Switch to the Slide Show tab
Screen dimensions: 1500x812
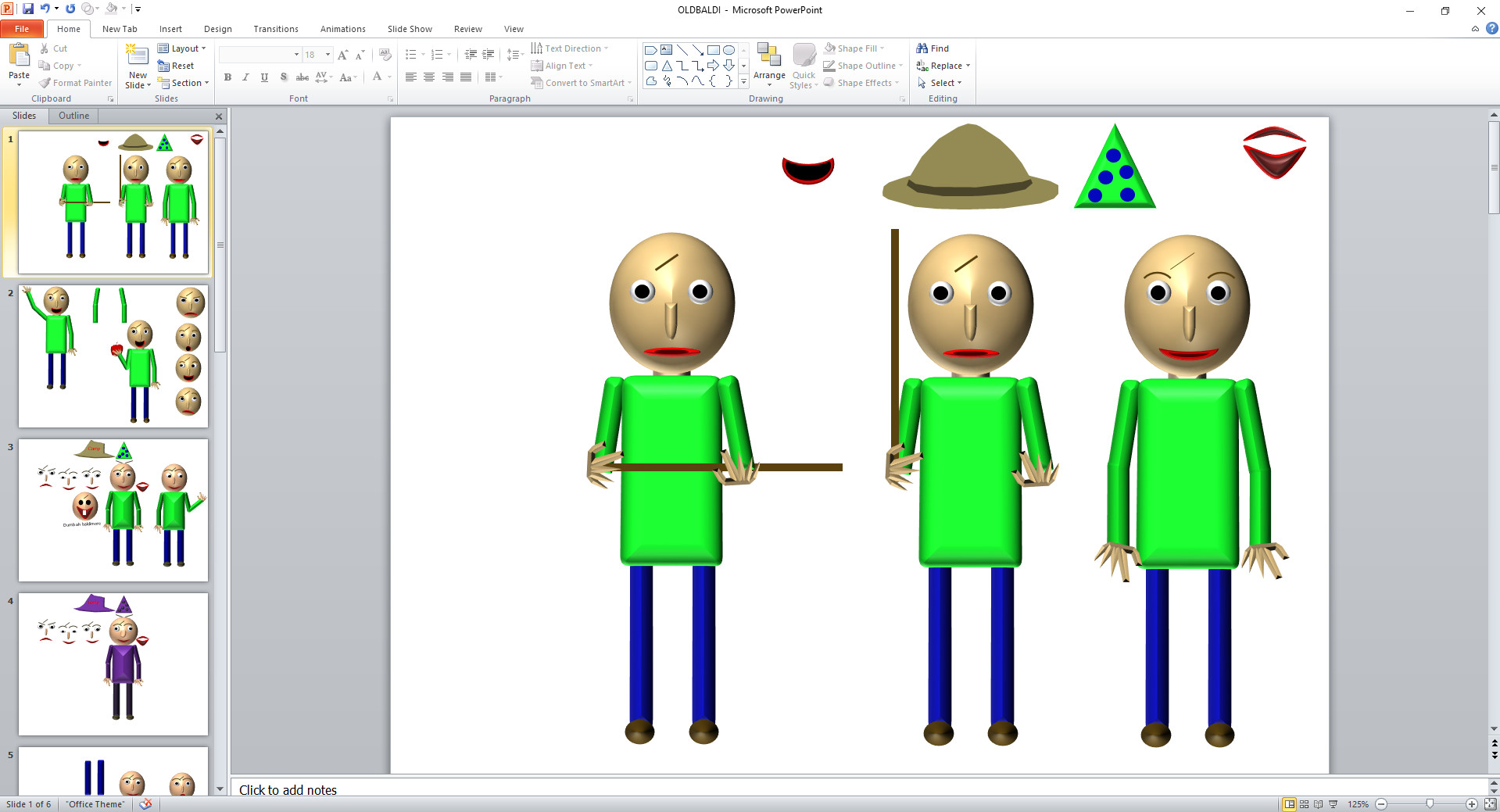point(410,29)
